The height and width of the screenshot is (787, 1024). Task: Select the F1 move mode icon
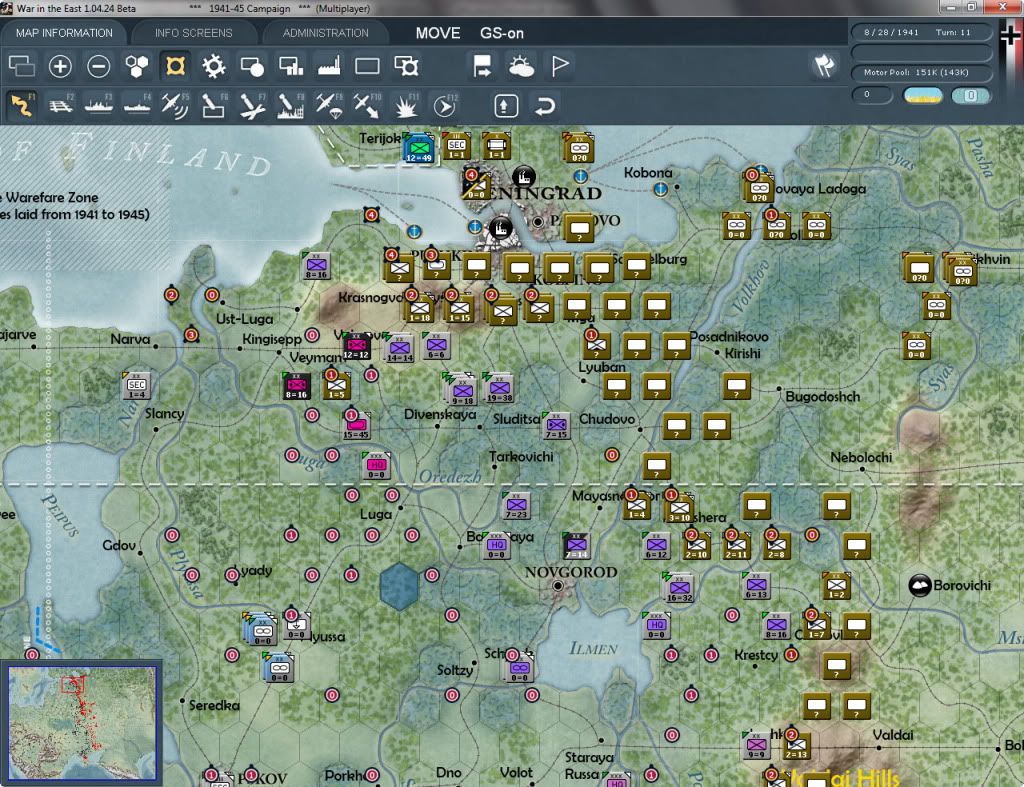[22, 105]
